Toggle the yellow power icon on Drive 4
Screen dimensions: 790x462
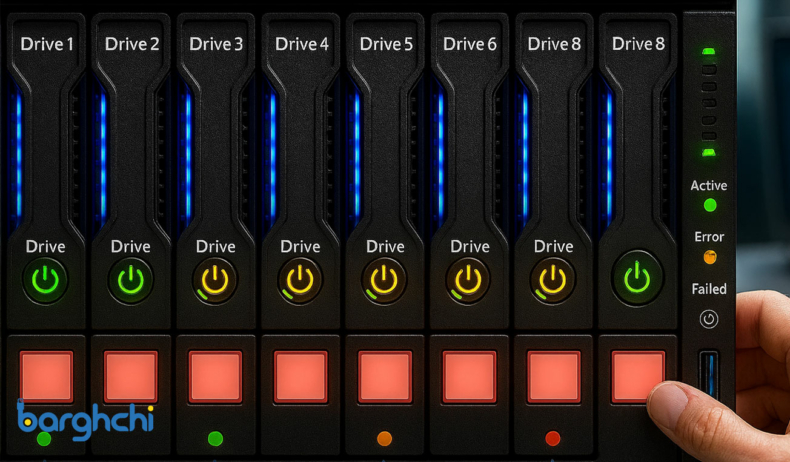[300, 280]
